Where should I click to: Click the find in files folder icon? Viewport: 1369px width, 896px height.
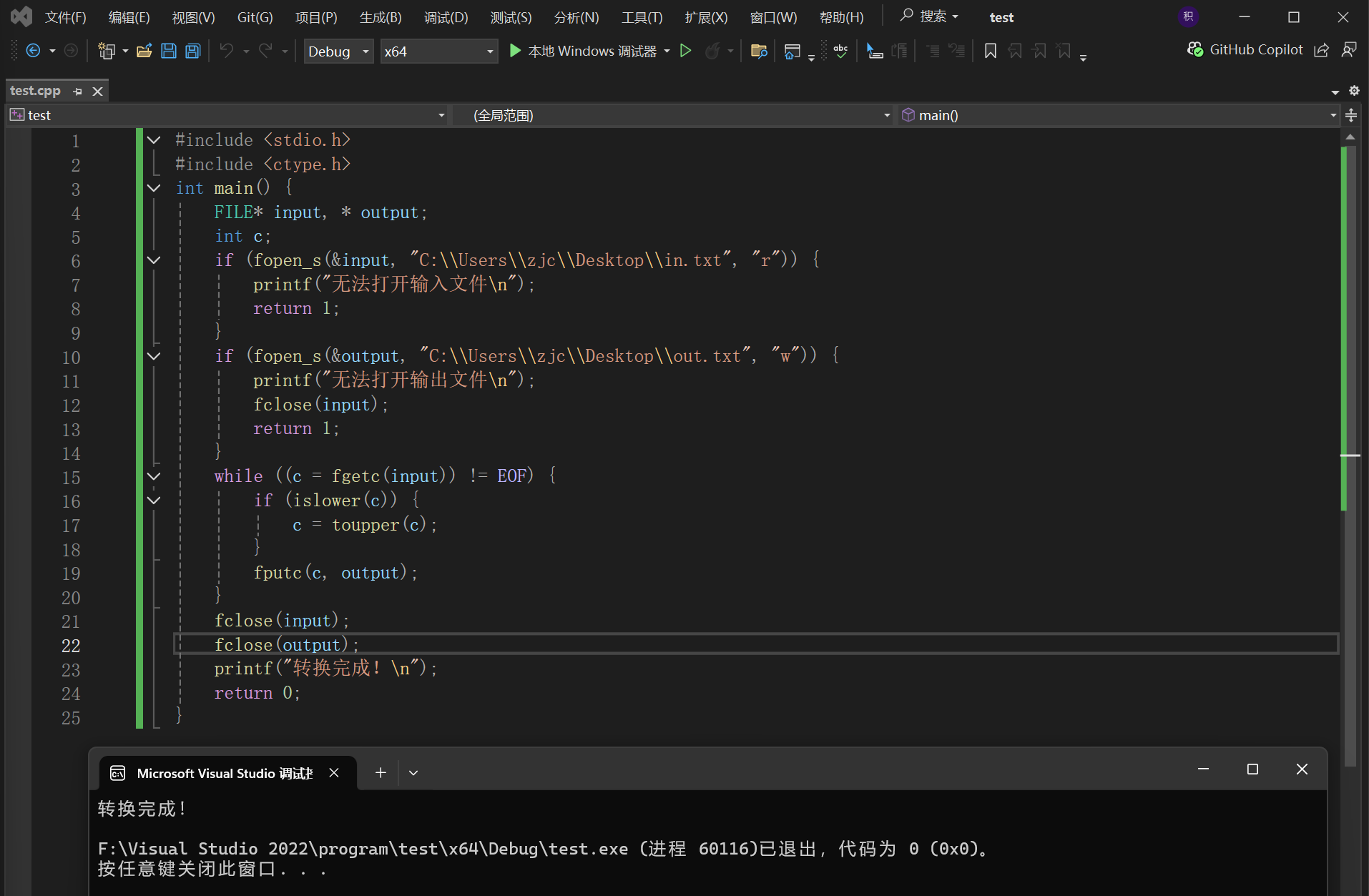(x=759, y=51)
